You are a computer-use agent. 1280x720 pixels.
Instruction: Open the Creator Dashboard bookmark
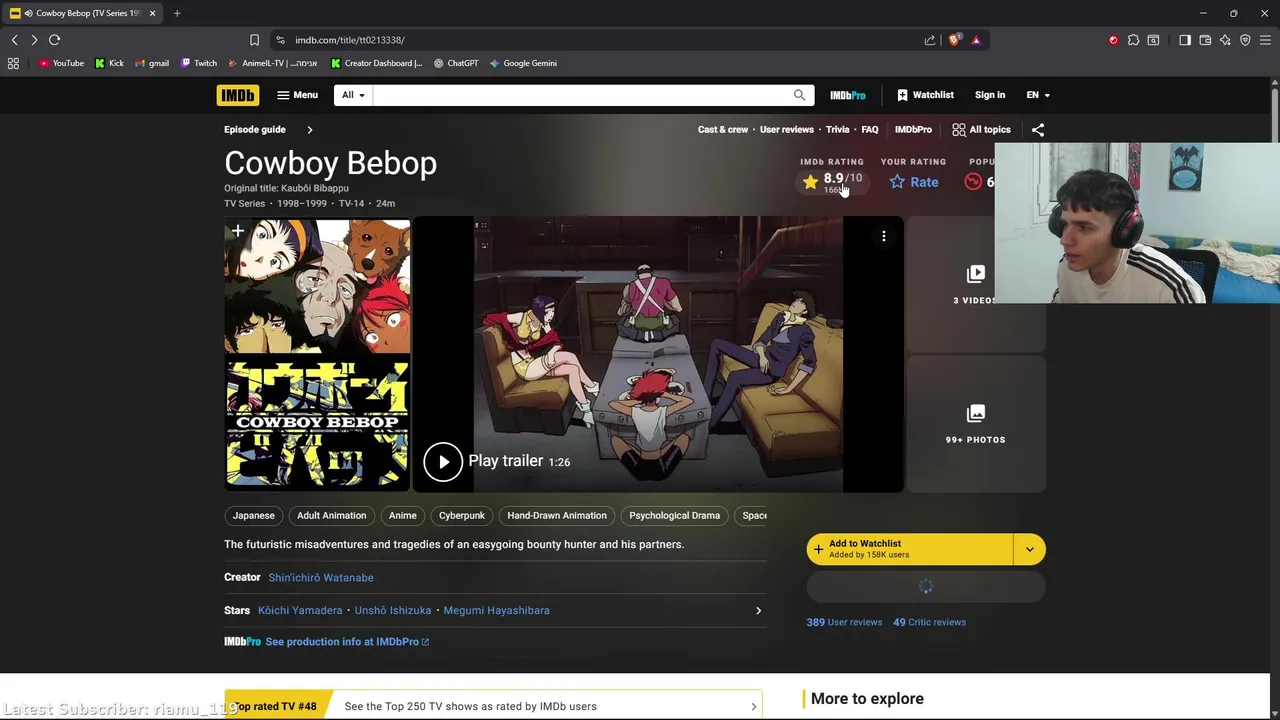[377, 63]
